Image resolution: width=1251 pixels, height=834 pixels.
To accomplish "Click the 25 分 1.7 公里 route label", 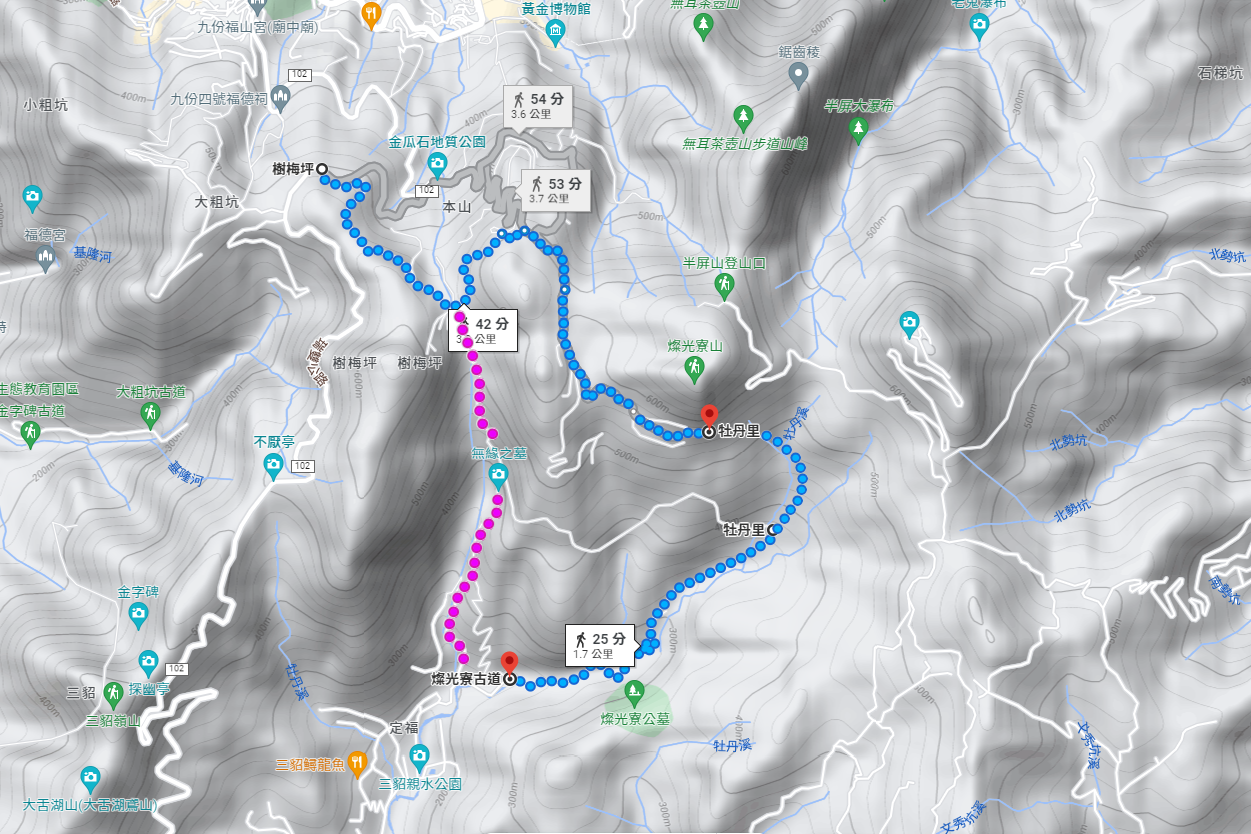I will pyautogui.click(x=600, y=645).
